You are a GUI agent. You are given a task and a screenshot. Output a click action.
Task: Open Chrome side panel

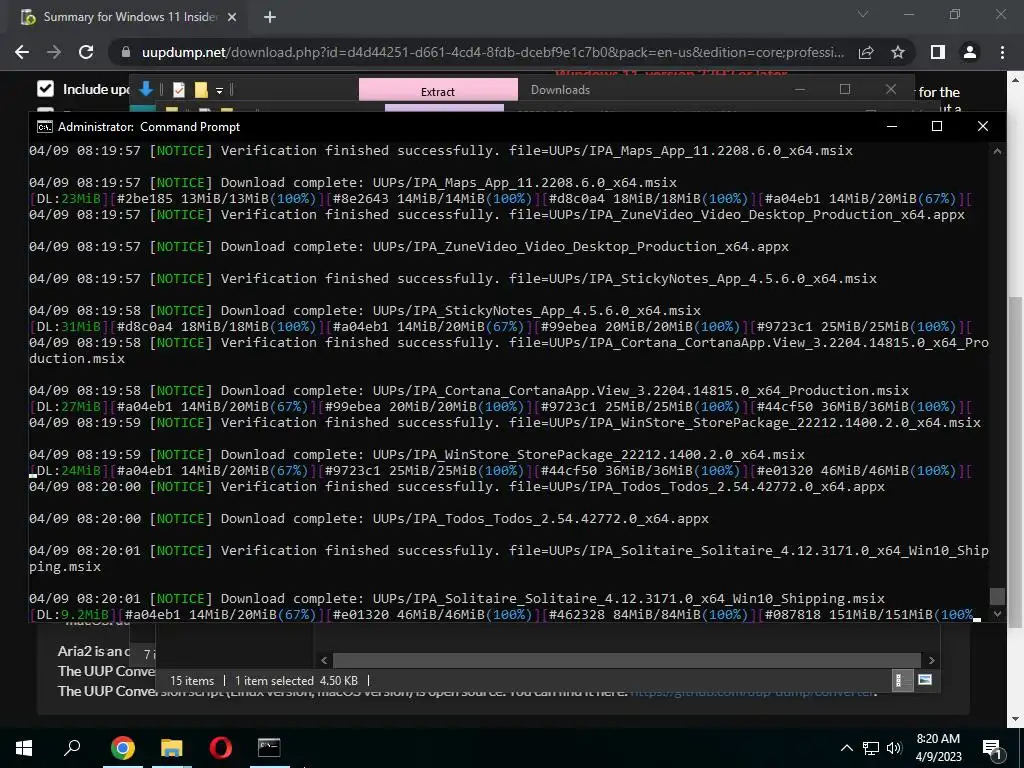938,52
